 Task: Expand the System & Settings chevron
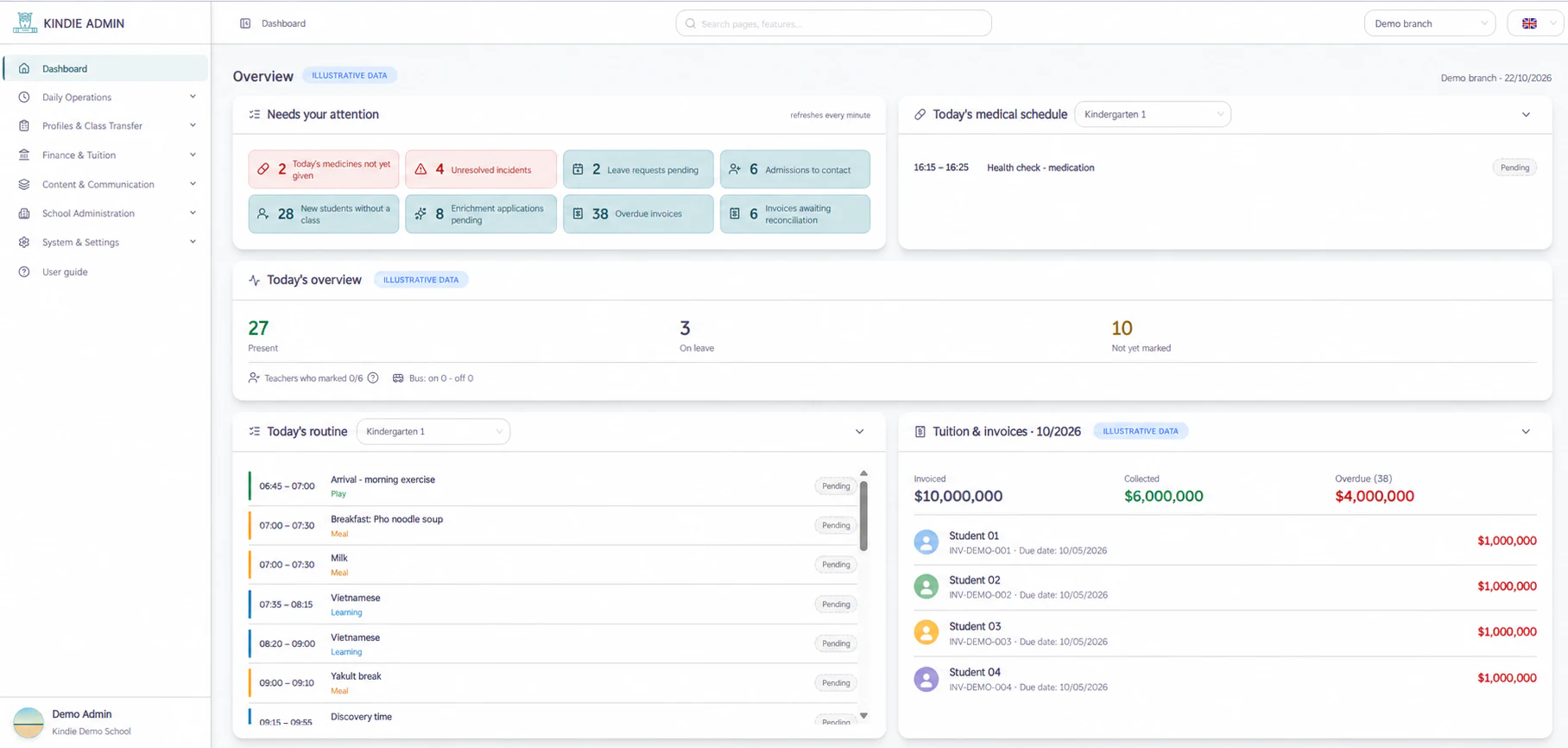(x=193, y=242)
